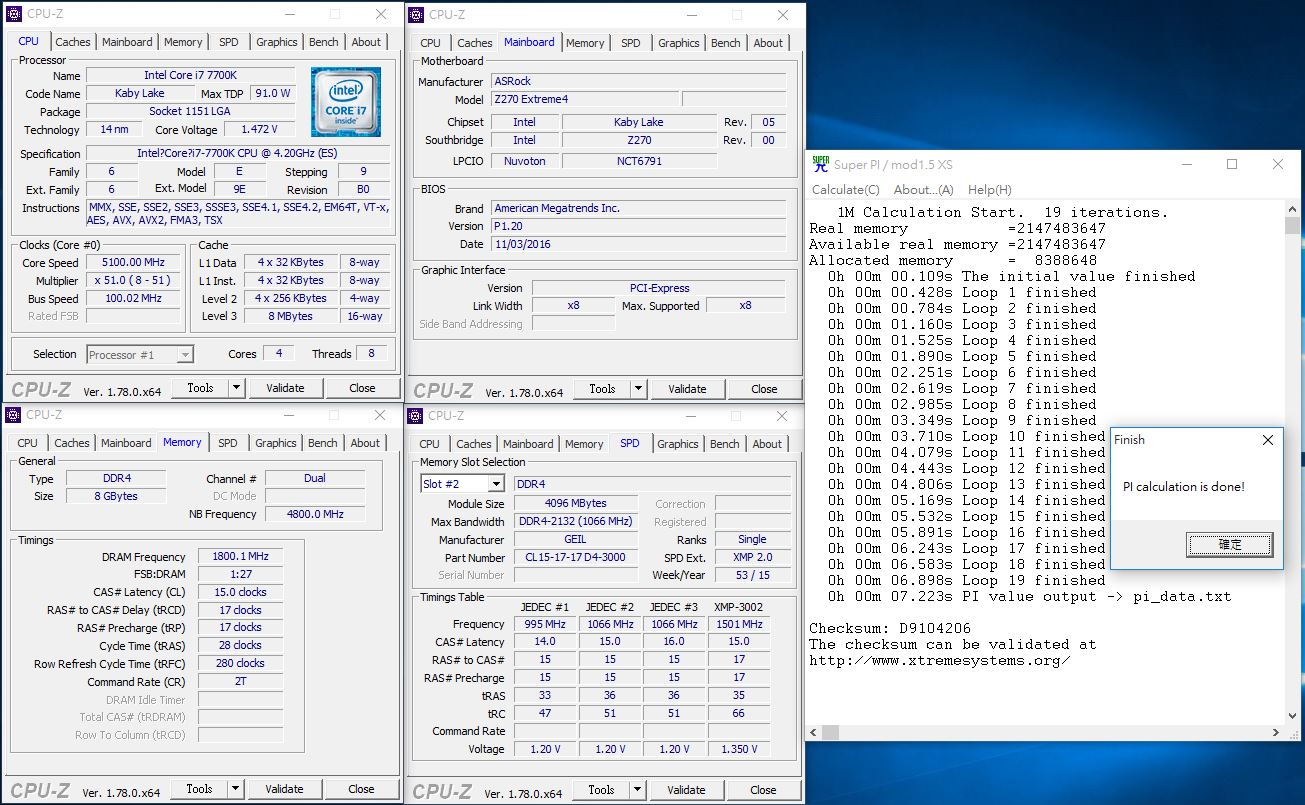
Task: Click Validate in the SPD window
Action: point(686,790)
